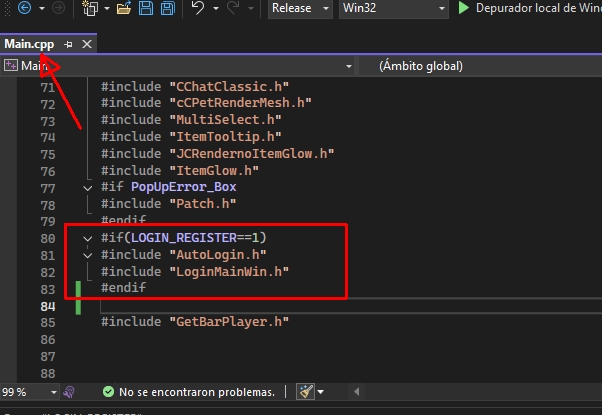The width and height of the screenshot is (602, 415).
Task: Click the GetBarPlayer.h include line
Action: coord(195,322)
